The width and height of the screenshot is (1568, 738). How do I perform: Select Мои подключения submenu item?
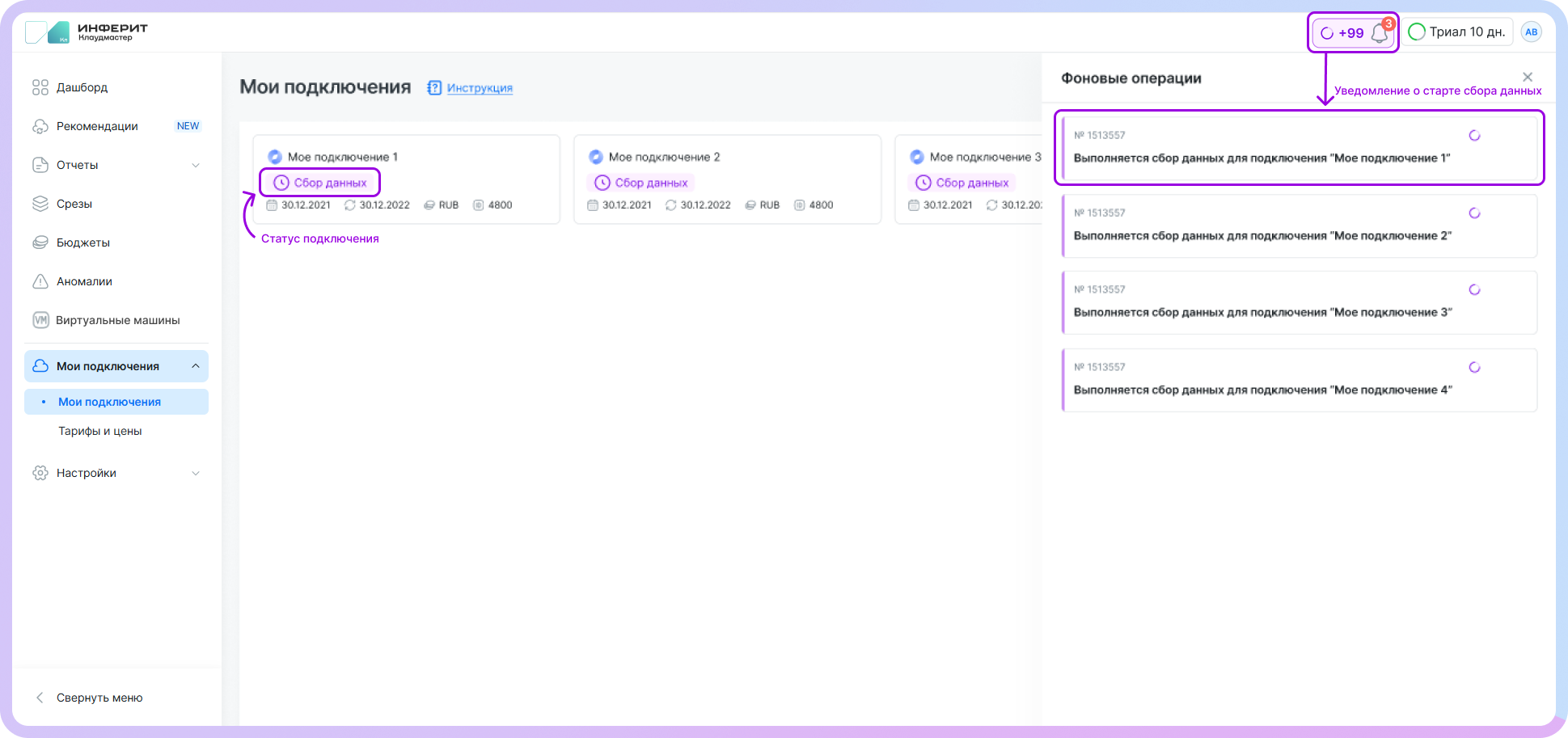[109, 402]
